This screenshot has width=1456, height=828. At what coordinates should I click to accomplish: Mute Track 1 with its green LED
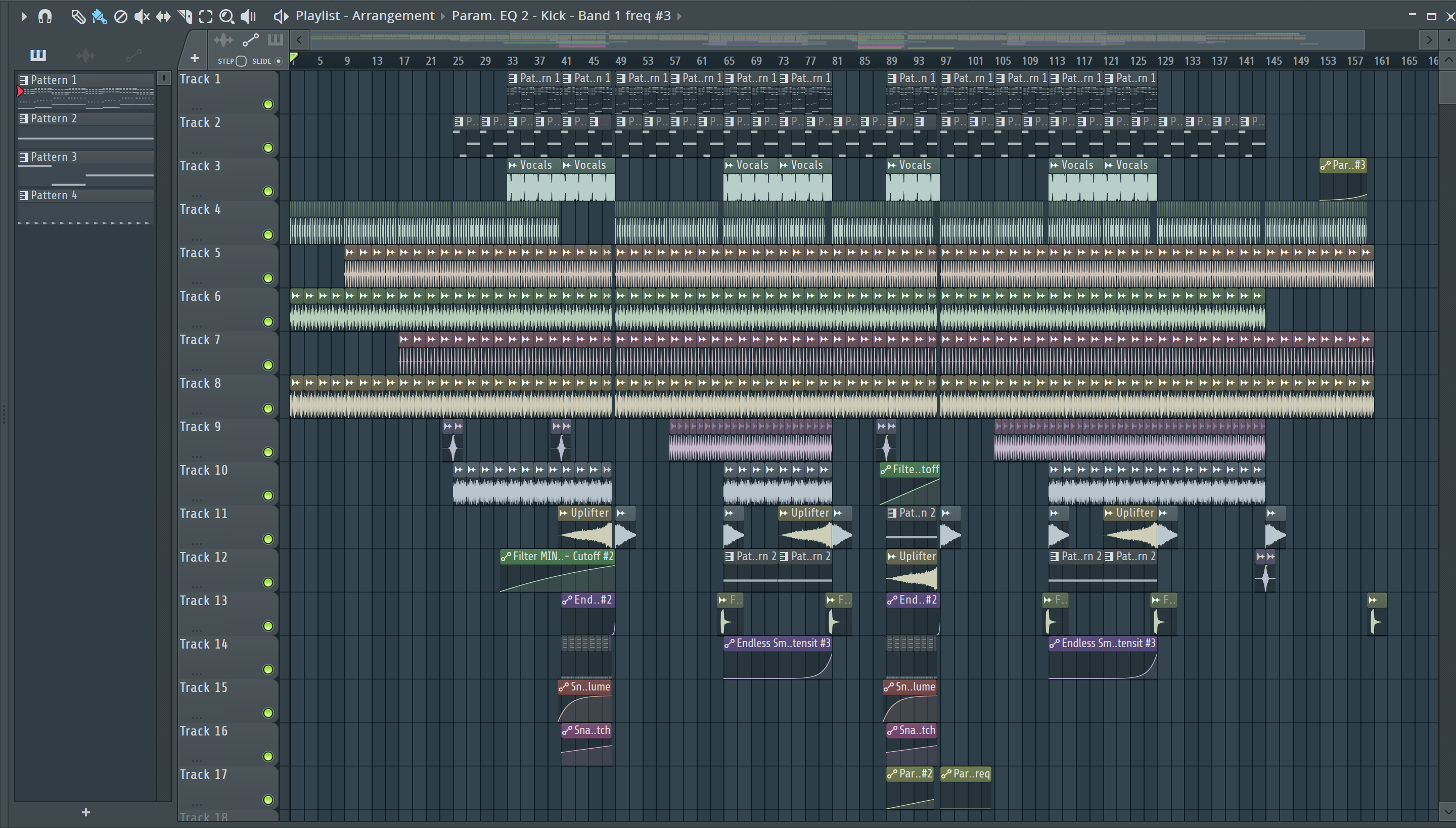(268, 104)
